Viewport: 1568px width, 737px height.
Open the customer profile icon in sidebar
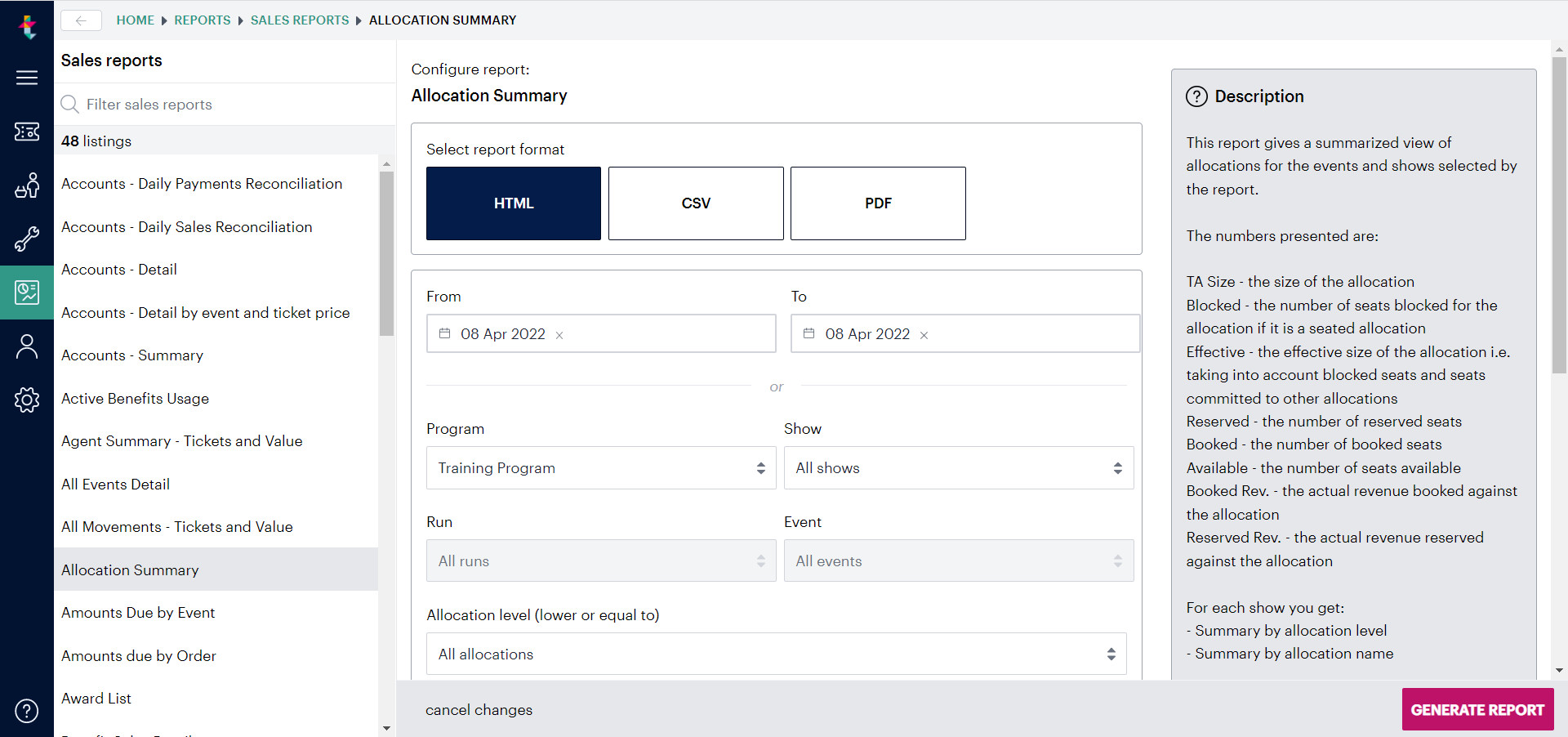coord(27,346)
